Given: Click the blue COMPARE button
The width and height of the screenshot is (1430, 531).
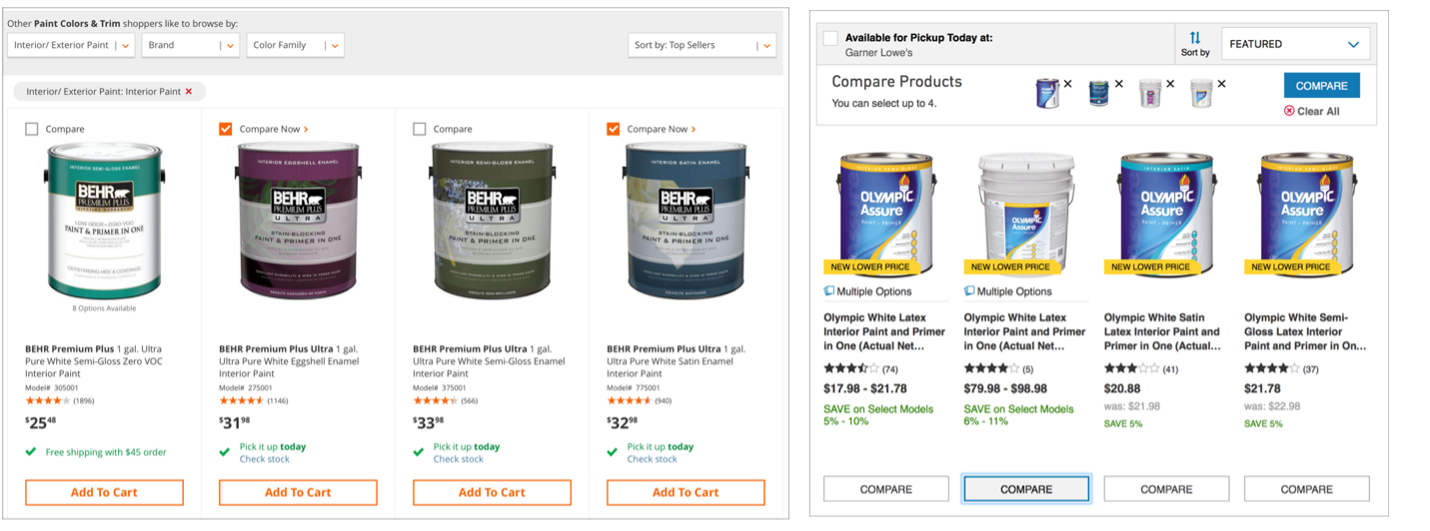Looking at the screenshot, I should [x=1321, y=85].
